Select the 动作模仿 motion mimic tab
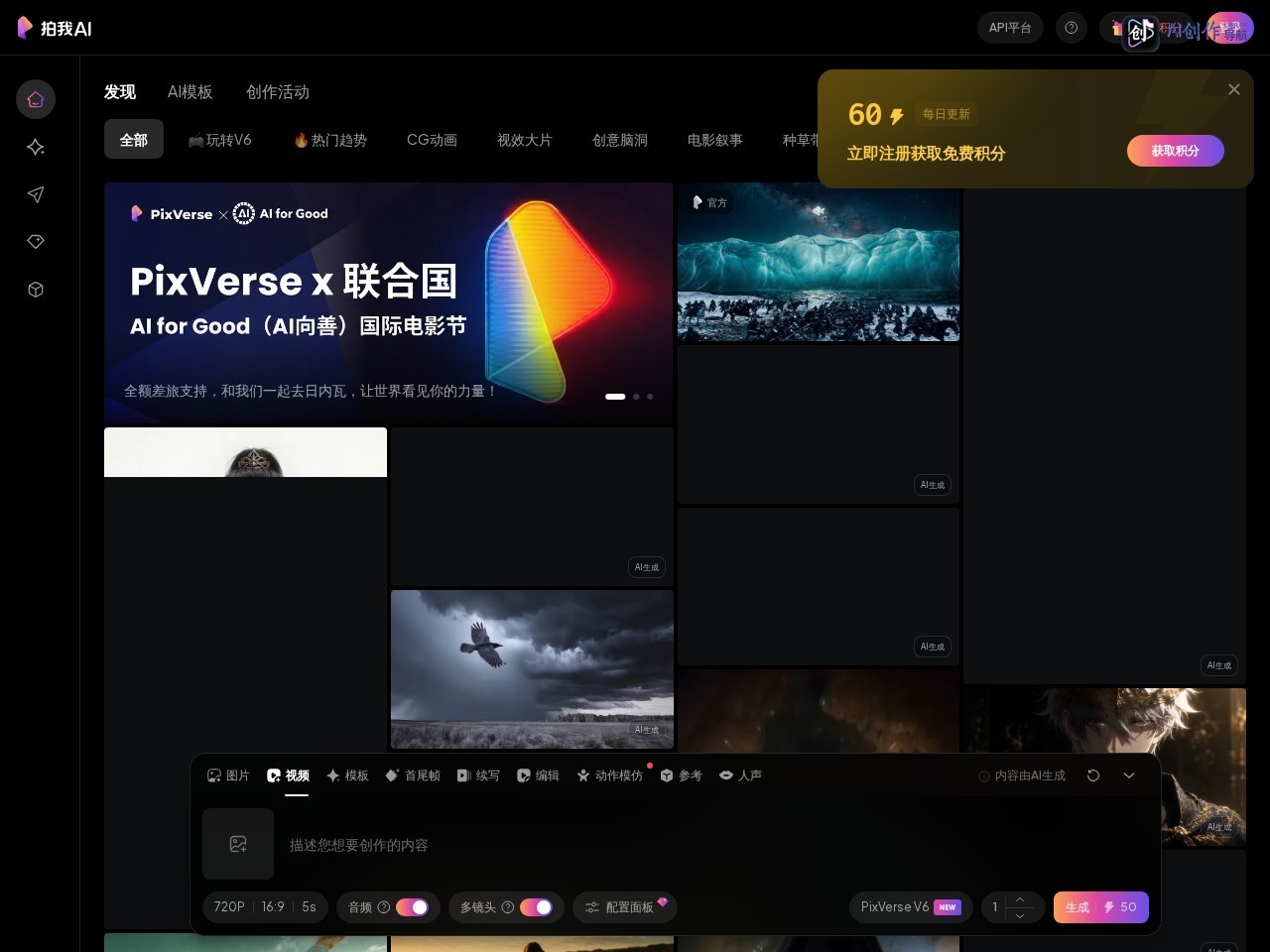 point(610,775)
